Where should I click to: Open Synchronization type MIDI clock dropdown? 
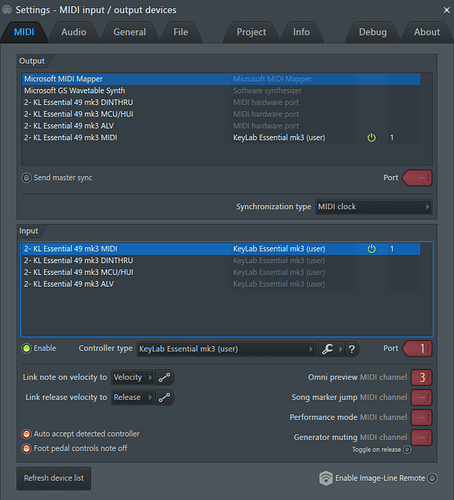[x=373, y=207]
